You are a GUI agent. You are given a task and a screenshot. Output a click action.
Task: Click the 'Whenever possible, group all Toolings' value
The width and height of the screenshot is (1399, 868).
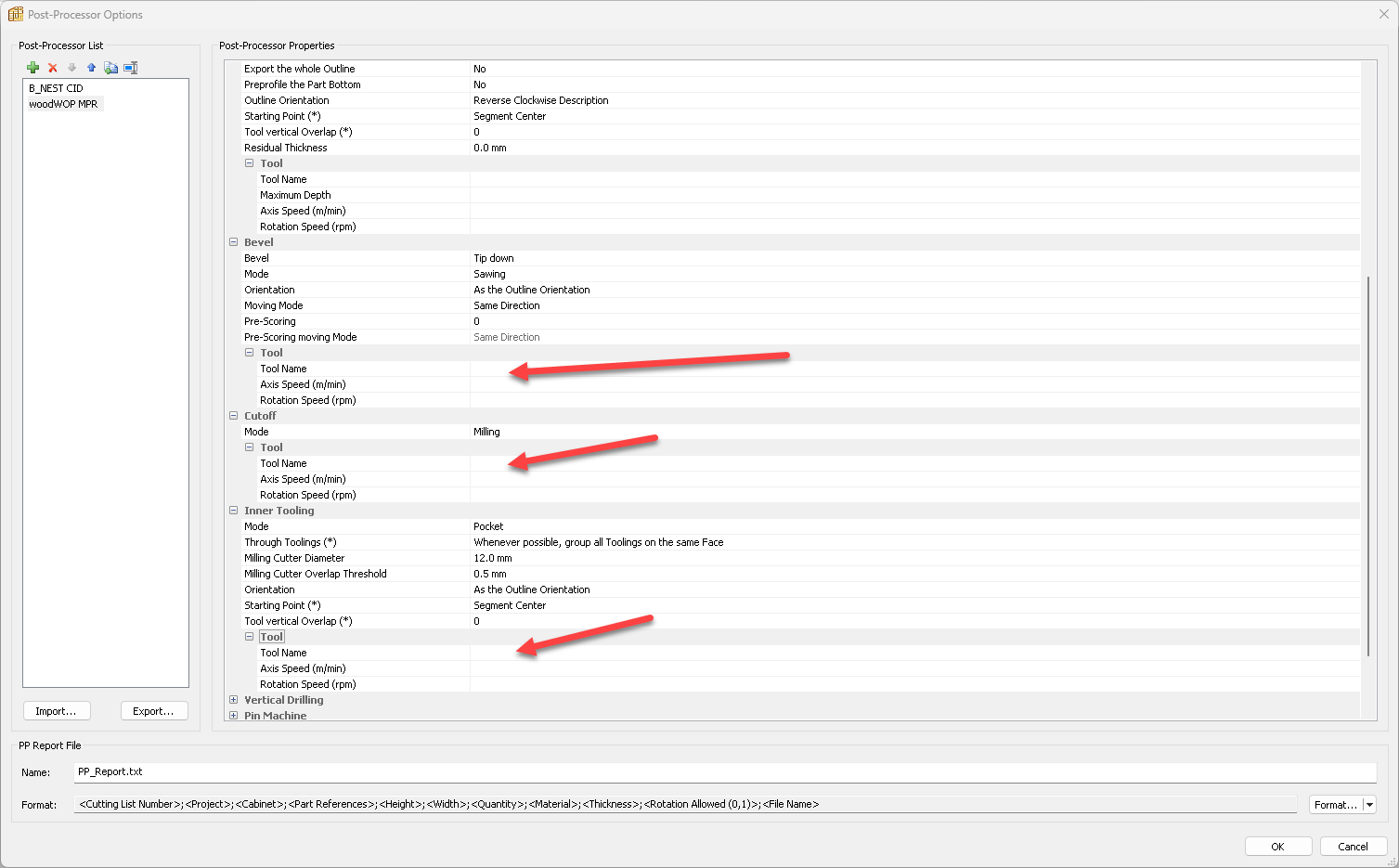(599, 542)
